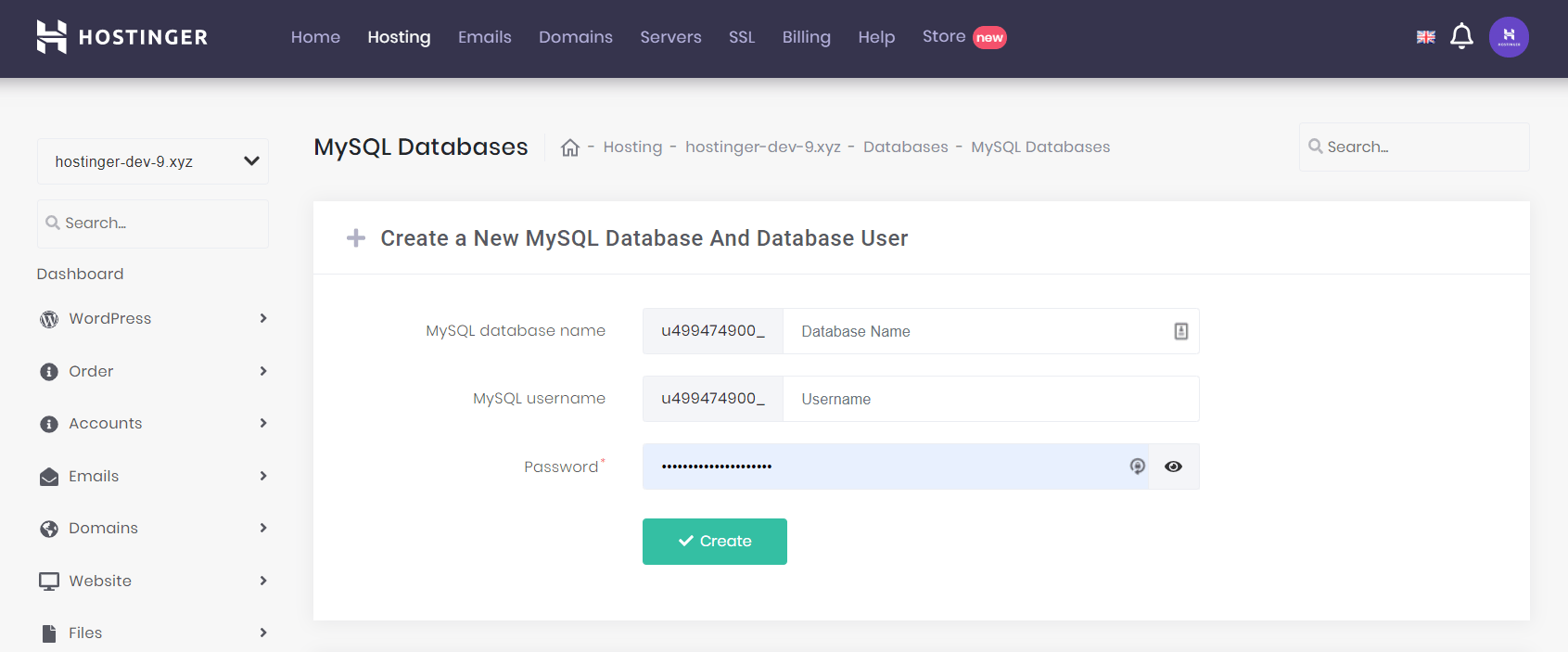Focus the sidebar Search box
Image resolution: width=1568 pixels, height=652 pixels.
153,224
